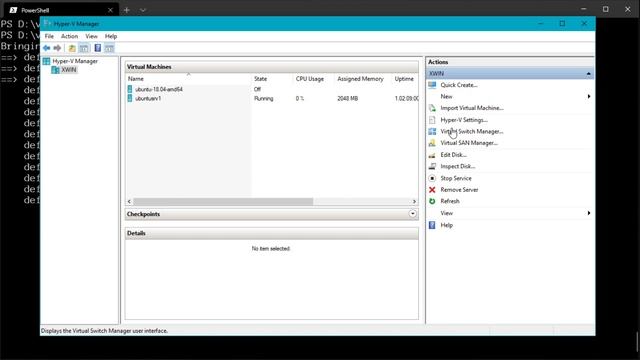The image size is (640, 360).
Task: Select Remove Server action
Action: click(459, 190)
